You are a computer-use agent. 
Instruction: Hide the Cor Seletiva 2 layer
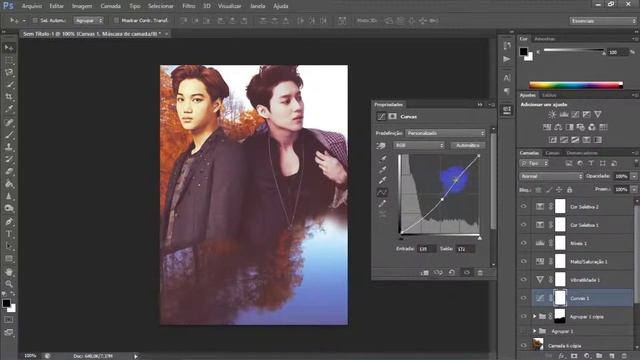524,207
